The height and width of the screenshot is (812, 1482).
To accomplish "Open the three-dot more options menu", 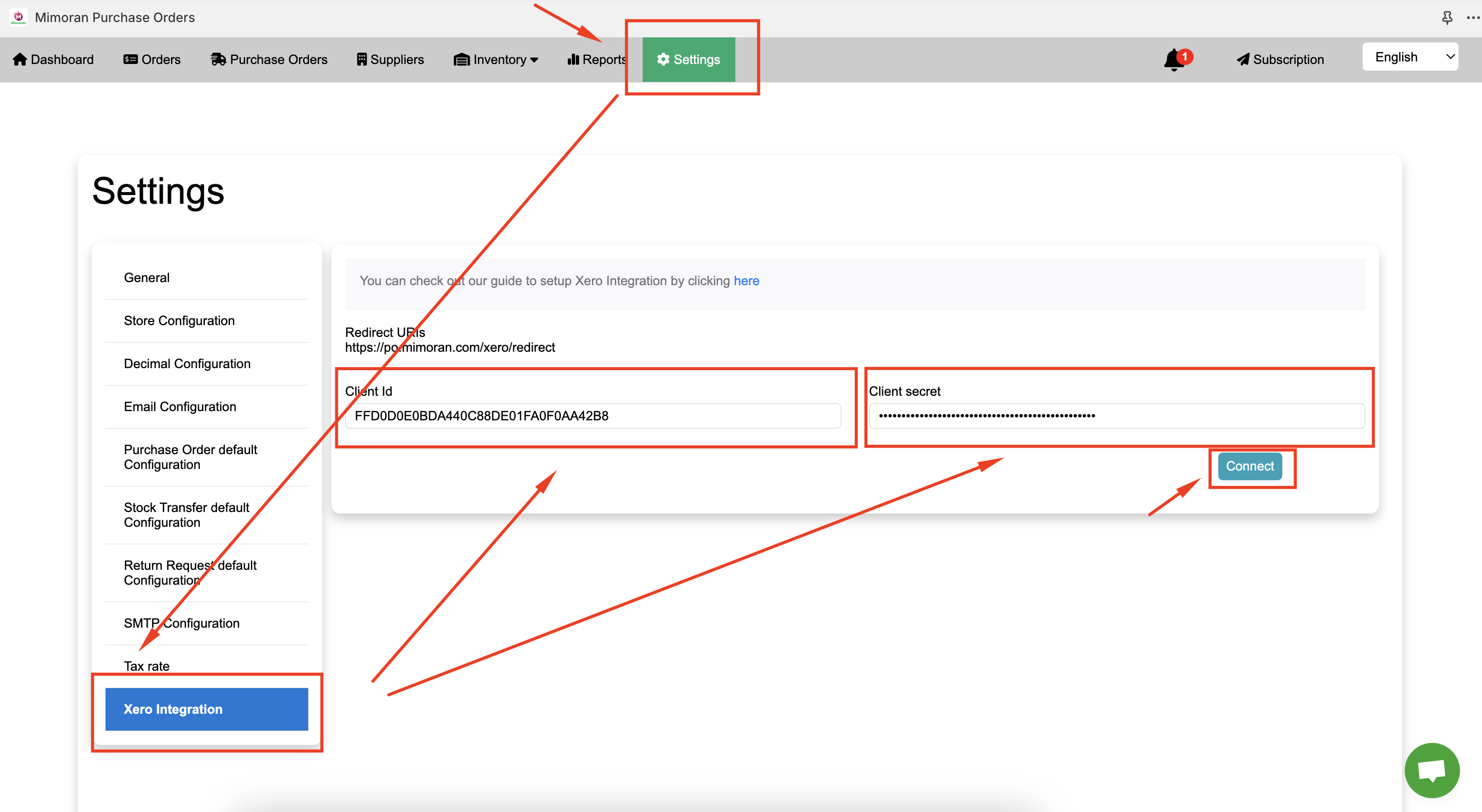I will tap(1473, 17).
